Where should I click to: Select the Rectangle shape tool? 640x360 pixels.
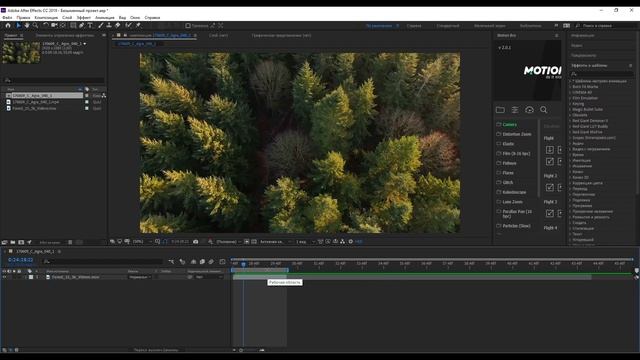point(73,25)
